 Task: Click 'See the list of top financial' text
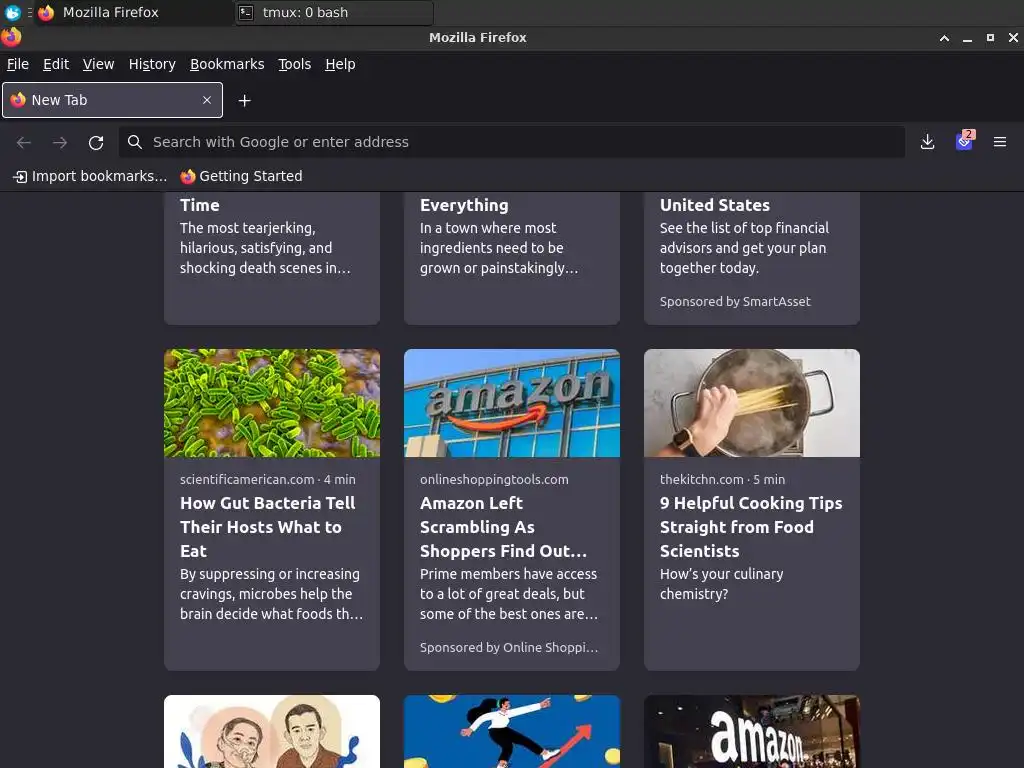(744, 248)
